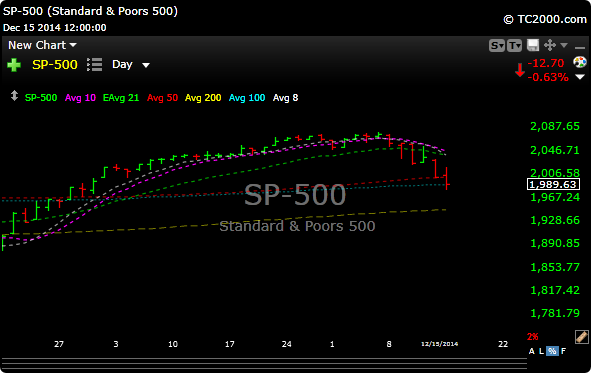Click the Avg 10 legend label
The width and height of the screenshot is (591, 373).
pos(80,98)
